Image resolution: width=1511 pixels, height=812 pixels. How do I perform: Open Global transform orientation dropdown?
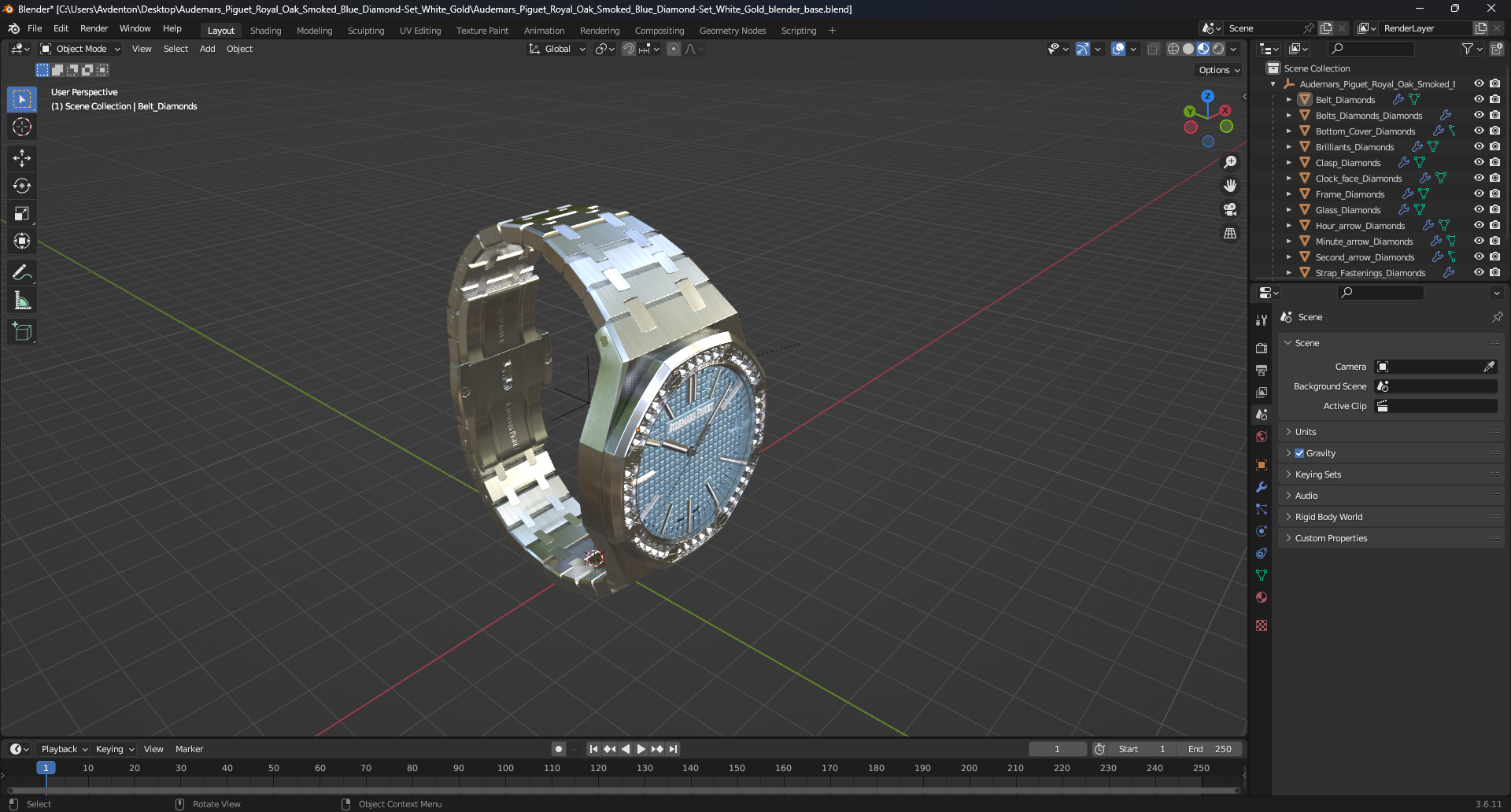click(557, 49)
